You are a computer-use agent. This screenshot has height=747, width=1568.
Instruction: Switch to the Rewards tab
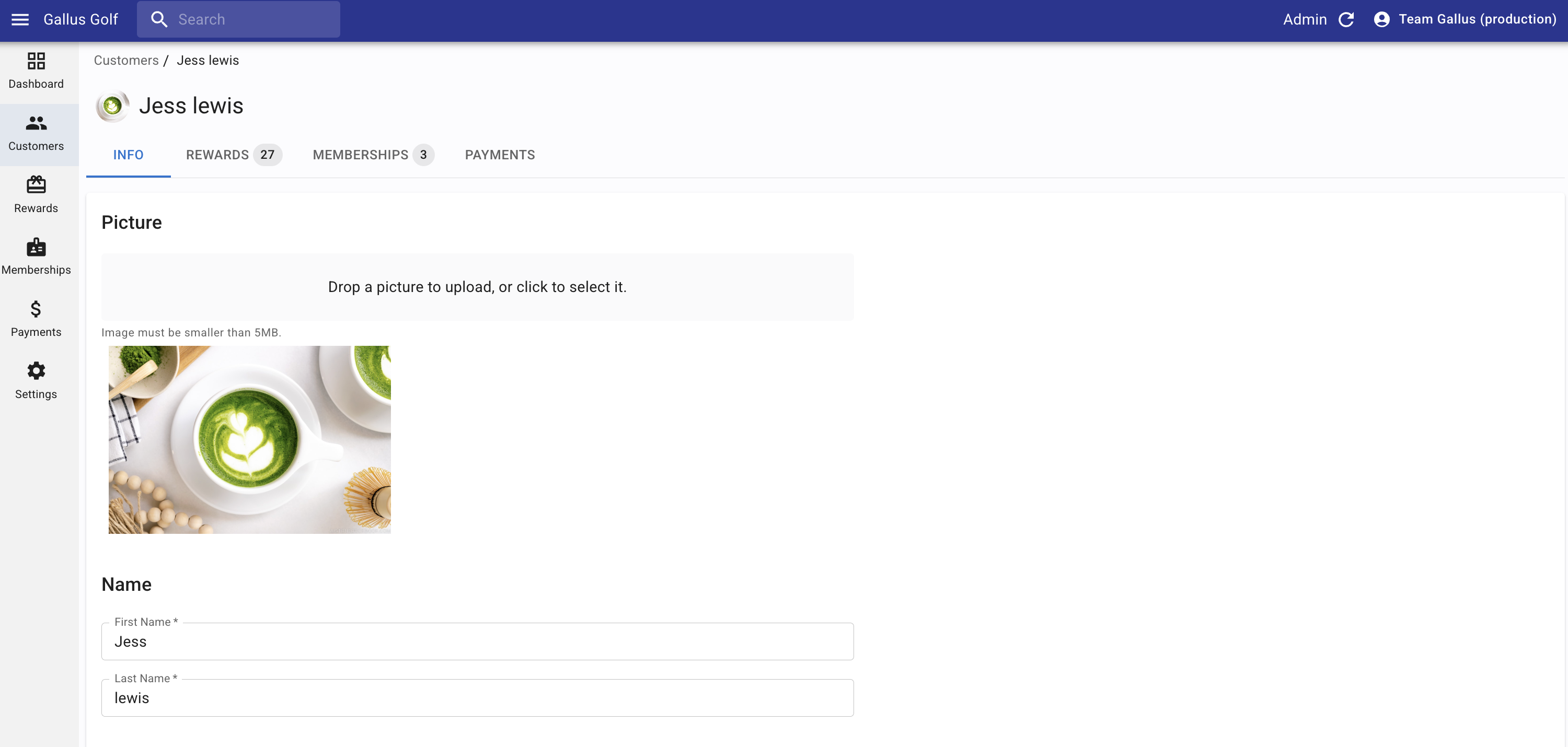coord(233,155)
